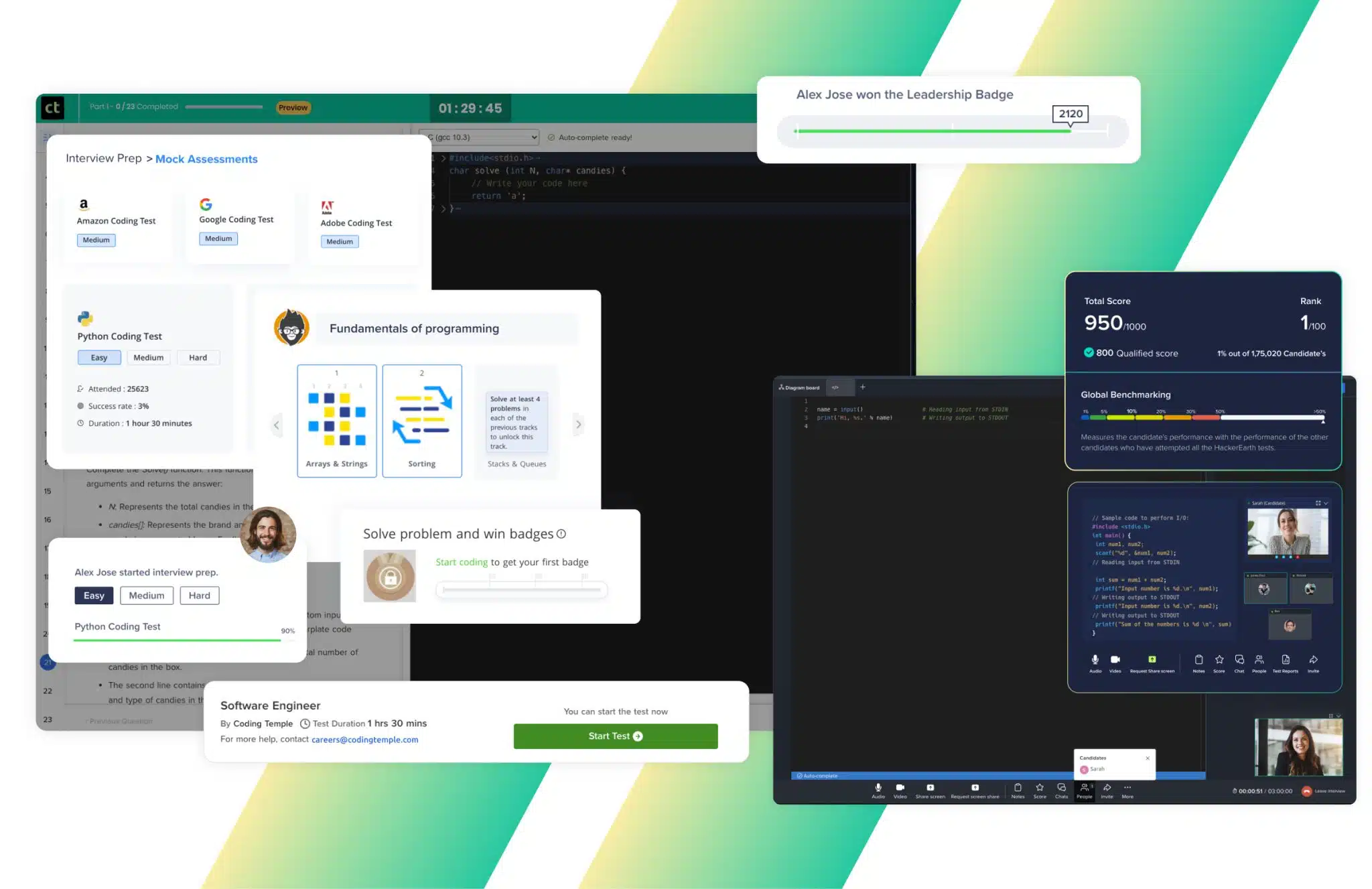Click the Interview Prep breadcrumb

104,158
